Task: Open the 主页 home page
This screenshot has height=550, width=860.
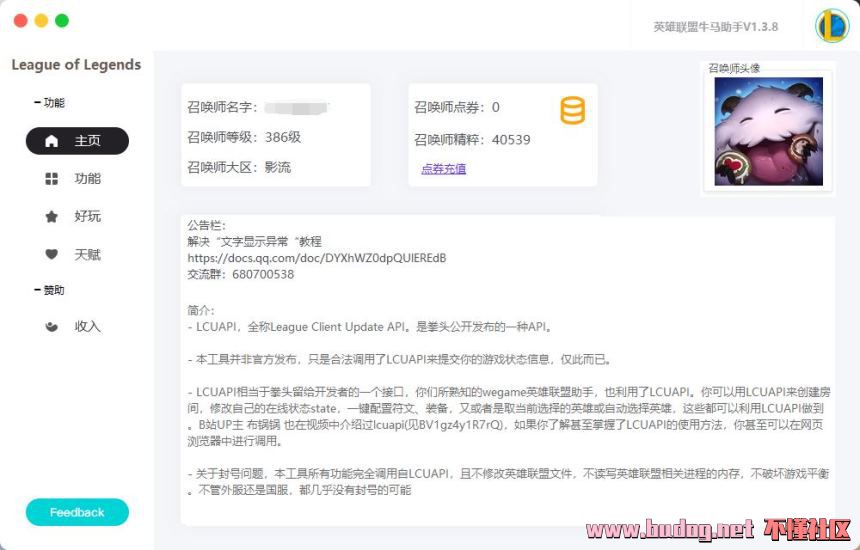Action: [x=77, y=141]
